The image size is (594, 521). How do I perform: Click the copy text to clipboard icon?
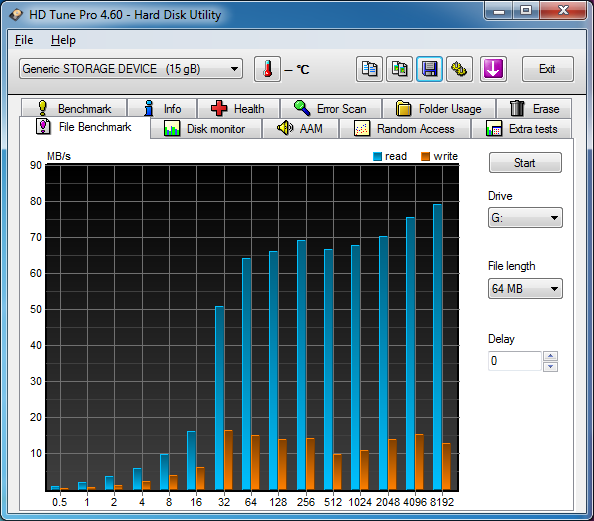[x=369, y=69]
